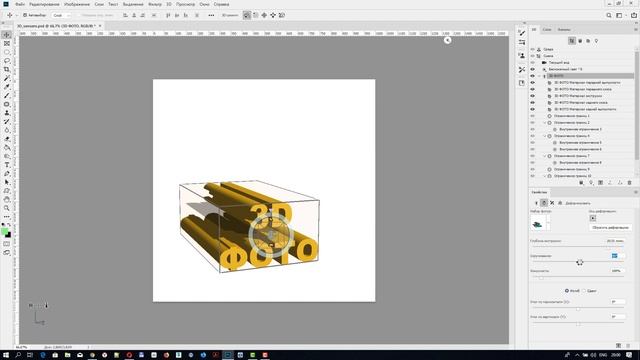
Task: Choose the Scale 3D object mode icon
Action: [x=282, y=15]
